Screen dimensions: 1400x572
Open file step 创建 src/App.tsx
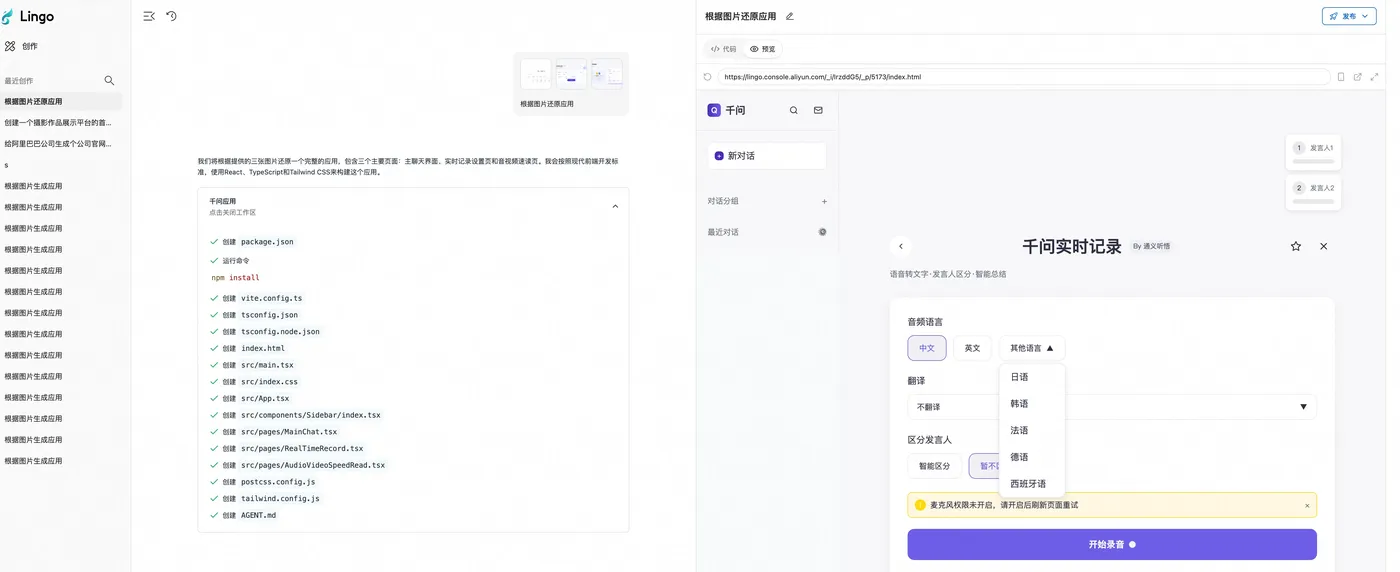(256, 398)
